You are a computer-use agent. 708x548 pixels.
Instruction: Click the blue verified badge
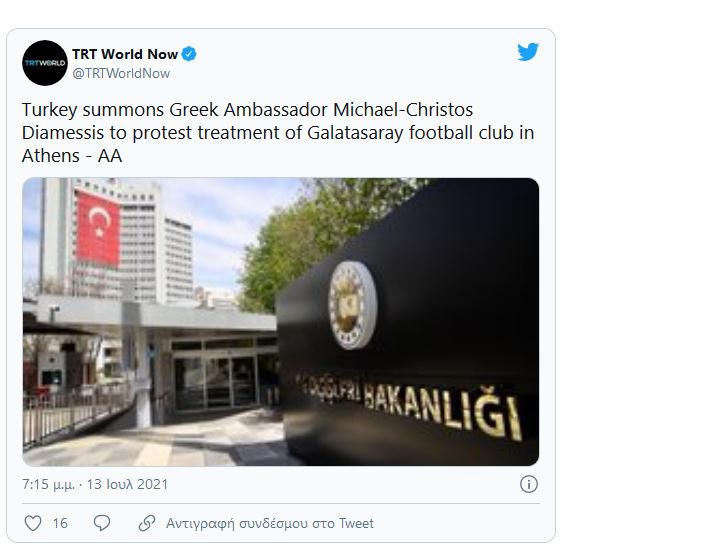click(189, 54)
